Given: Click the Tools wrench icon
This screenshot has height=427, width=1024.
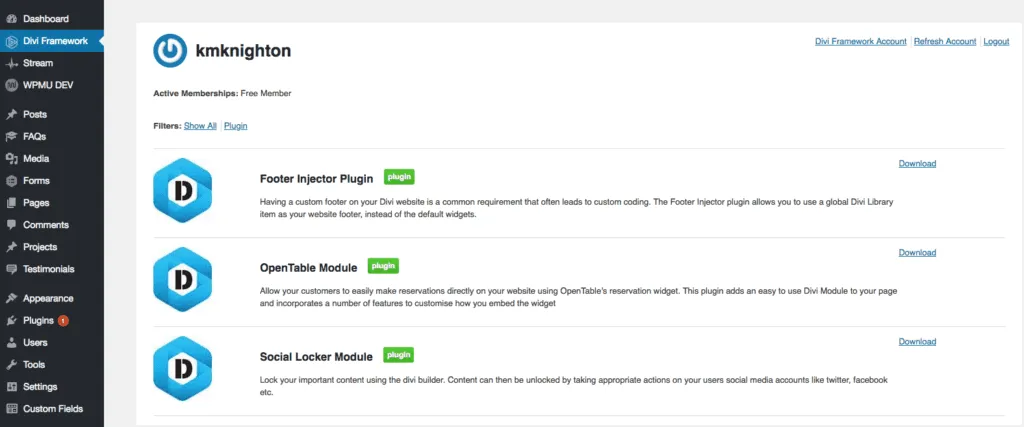Looking at the screenshot, I should (11, 365).
